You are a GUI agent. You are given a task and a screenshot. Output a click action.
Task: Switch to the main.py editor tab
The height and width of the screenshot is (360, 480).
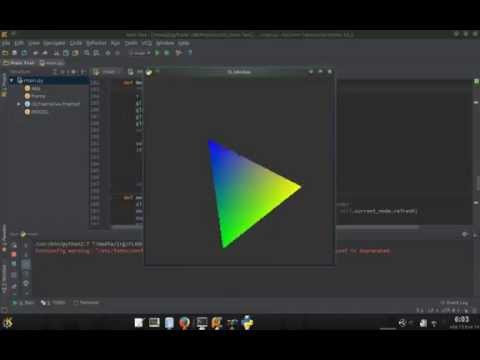click(x=106, y=72)
